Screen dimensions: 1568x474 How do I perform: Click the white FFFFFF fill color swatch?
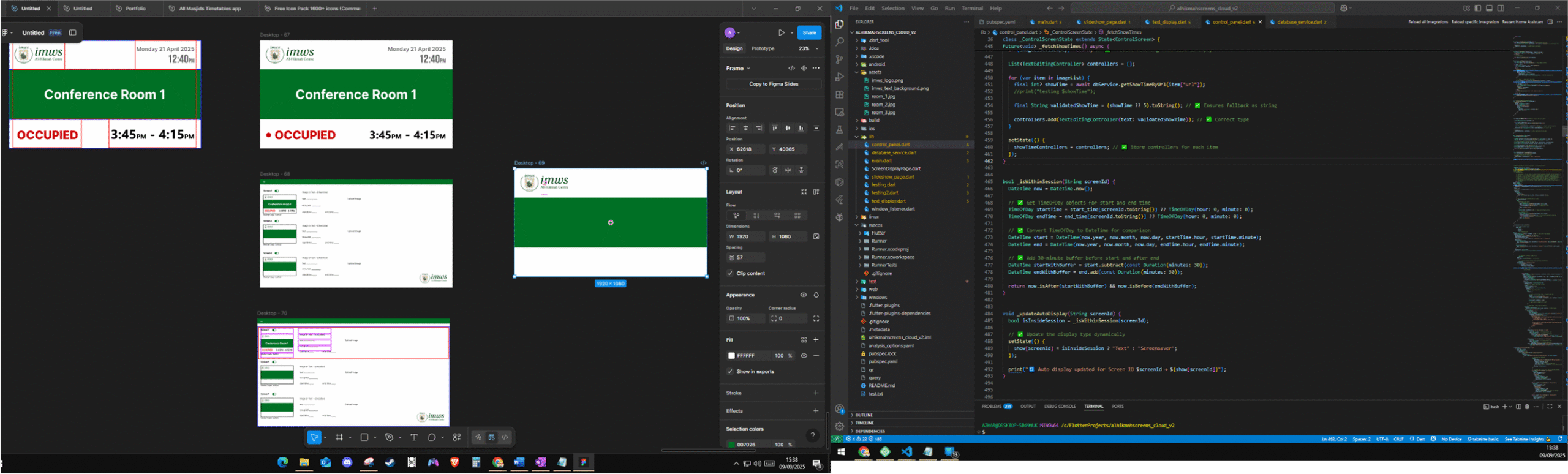[x=731, y=356]
